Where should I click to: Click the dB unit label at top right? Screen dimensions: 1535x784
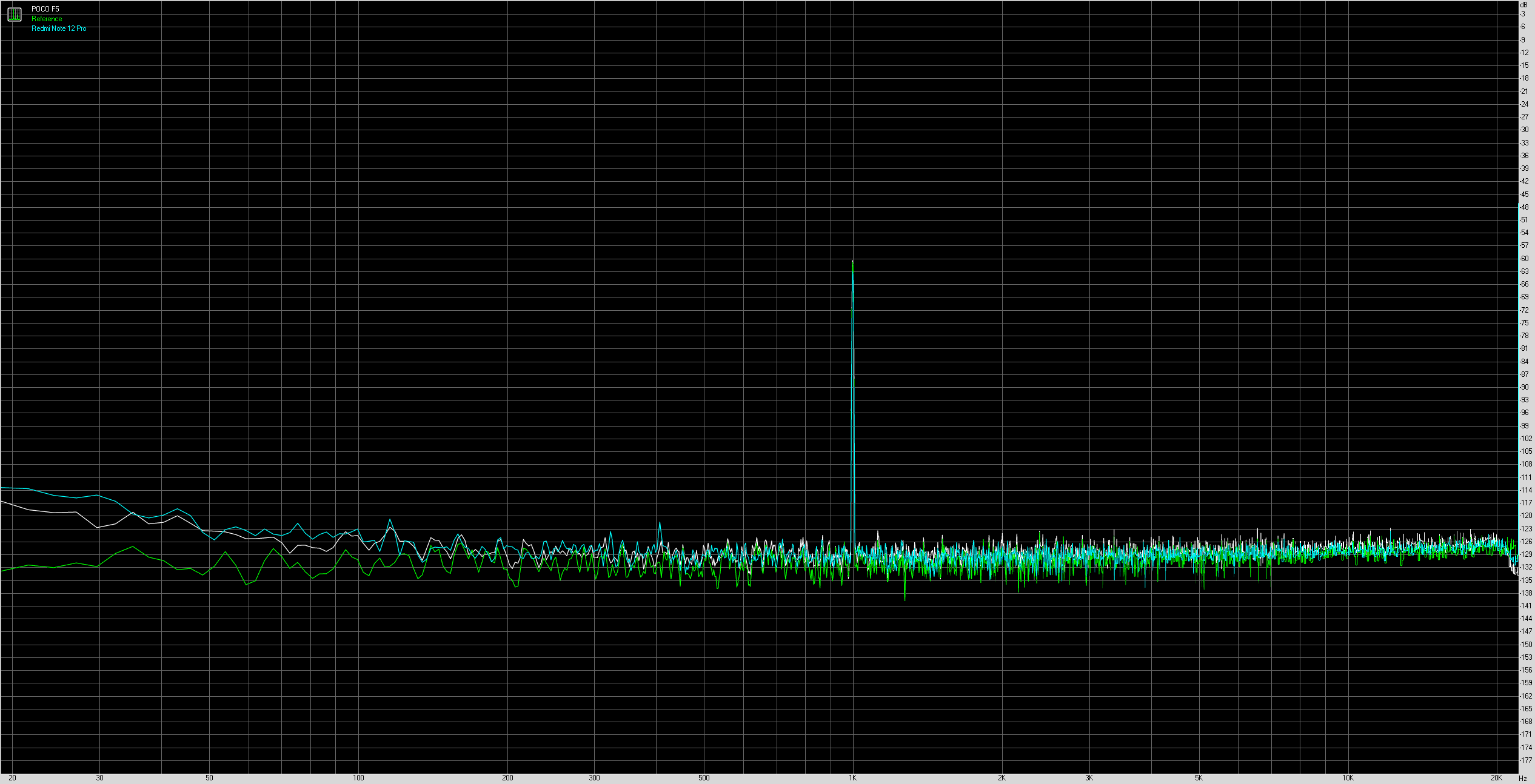(1523, 5)
